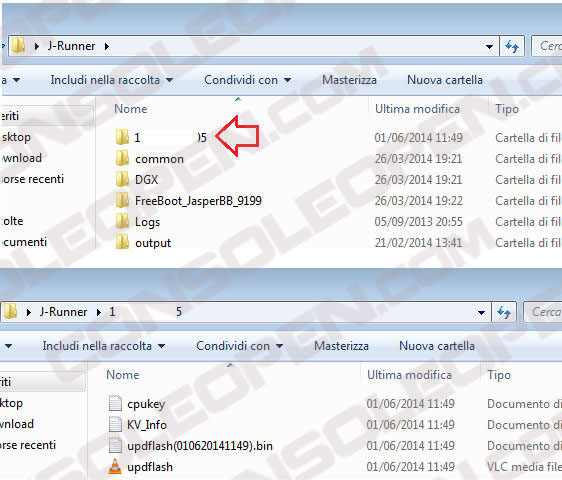Screen dimensions: 562x480
Task: Select the KV_Info document icon
Action: [115, 424]
